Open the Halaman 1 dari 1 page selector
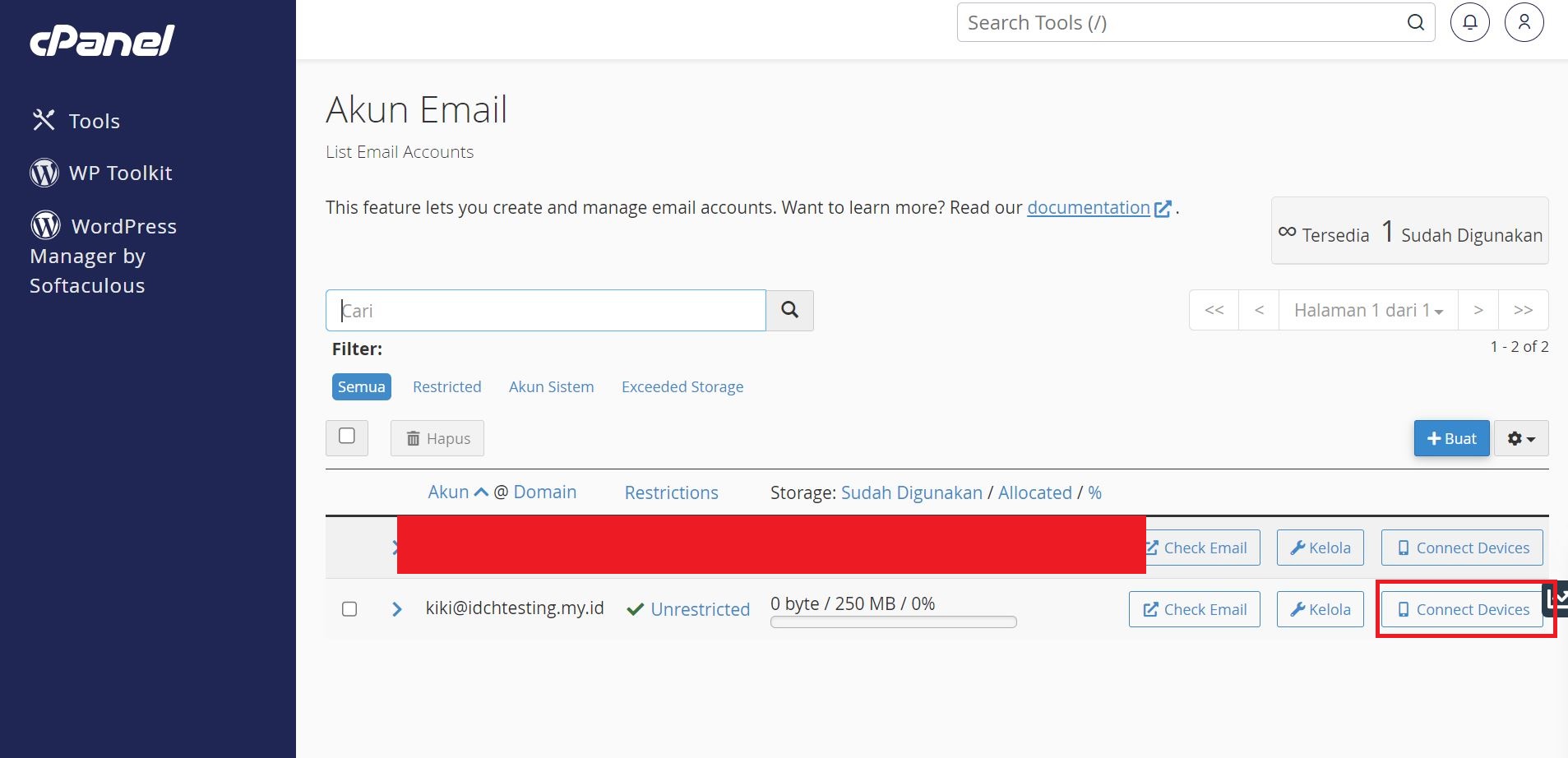This screenshot has width=1568, height=758. (x=1367, y=310)
